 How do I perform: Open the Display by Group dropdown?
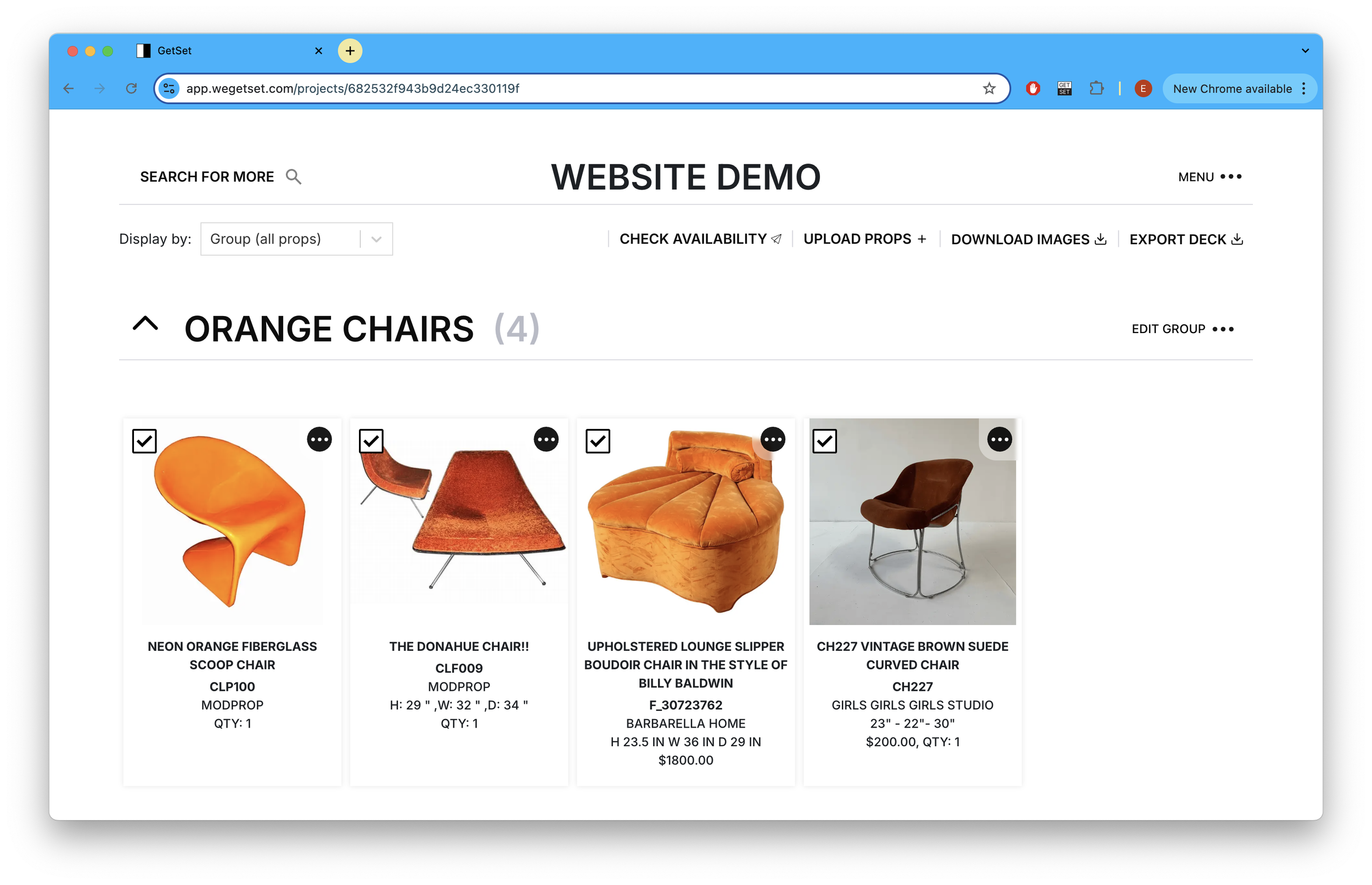pyautogui.click(x=296, y=239)
